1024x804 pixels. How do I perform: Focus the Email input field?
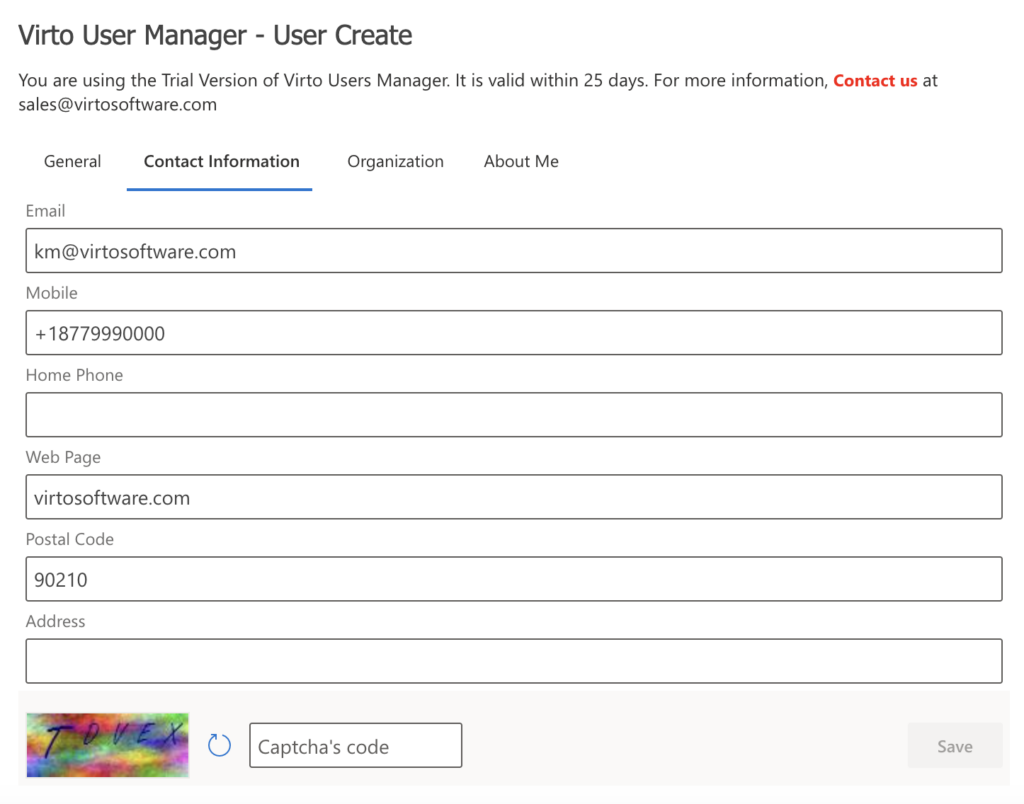coord(513,251)
